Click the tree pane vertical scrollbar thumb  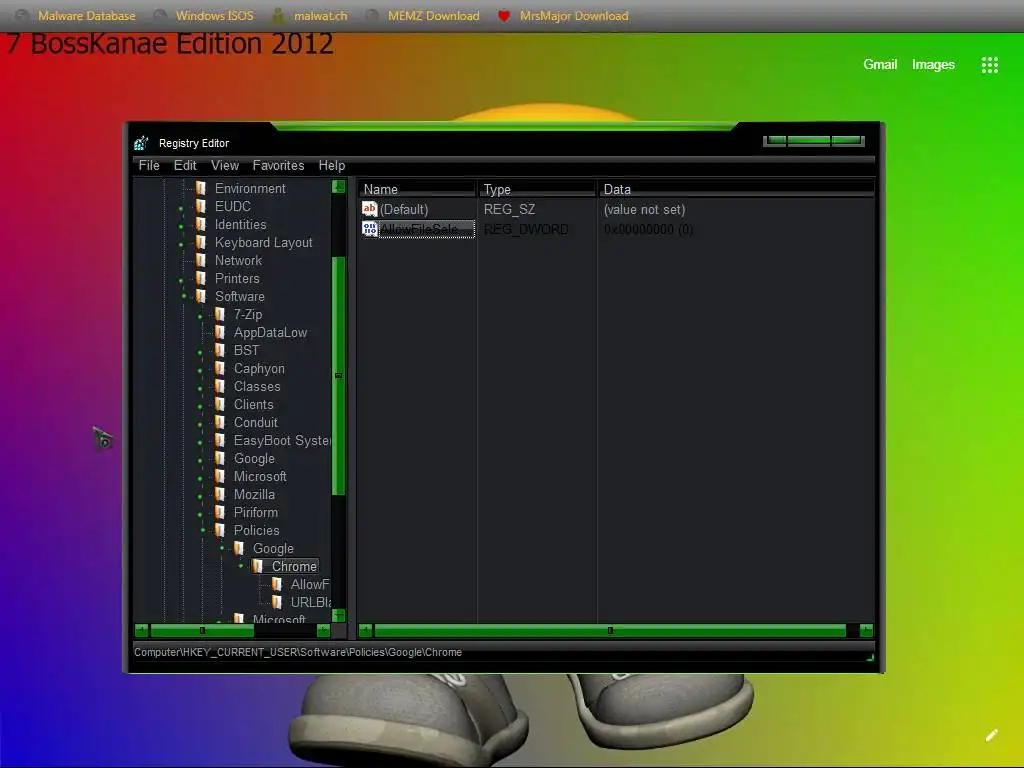(x=338, y=376)
